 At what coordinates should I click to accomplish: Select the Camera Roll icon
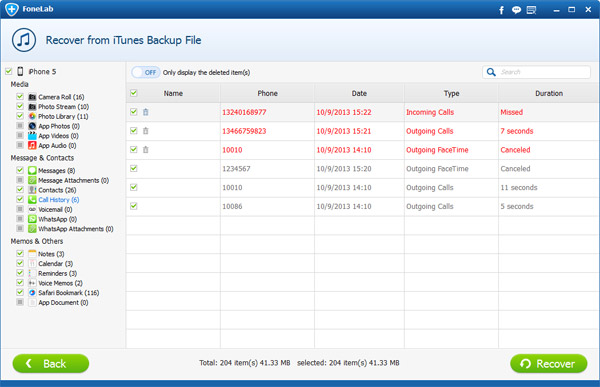[32, 97]
